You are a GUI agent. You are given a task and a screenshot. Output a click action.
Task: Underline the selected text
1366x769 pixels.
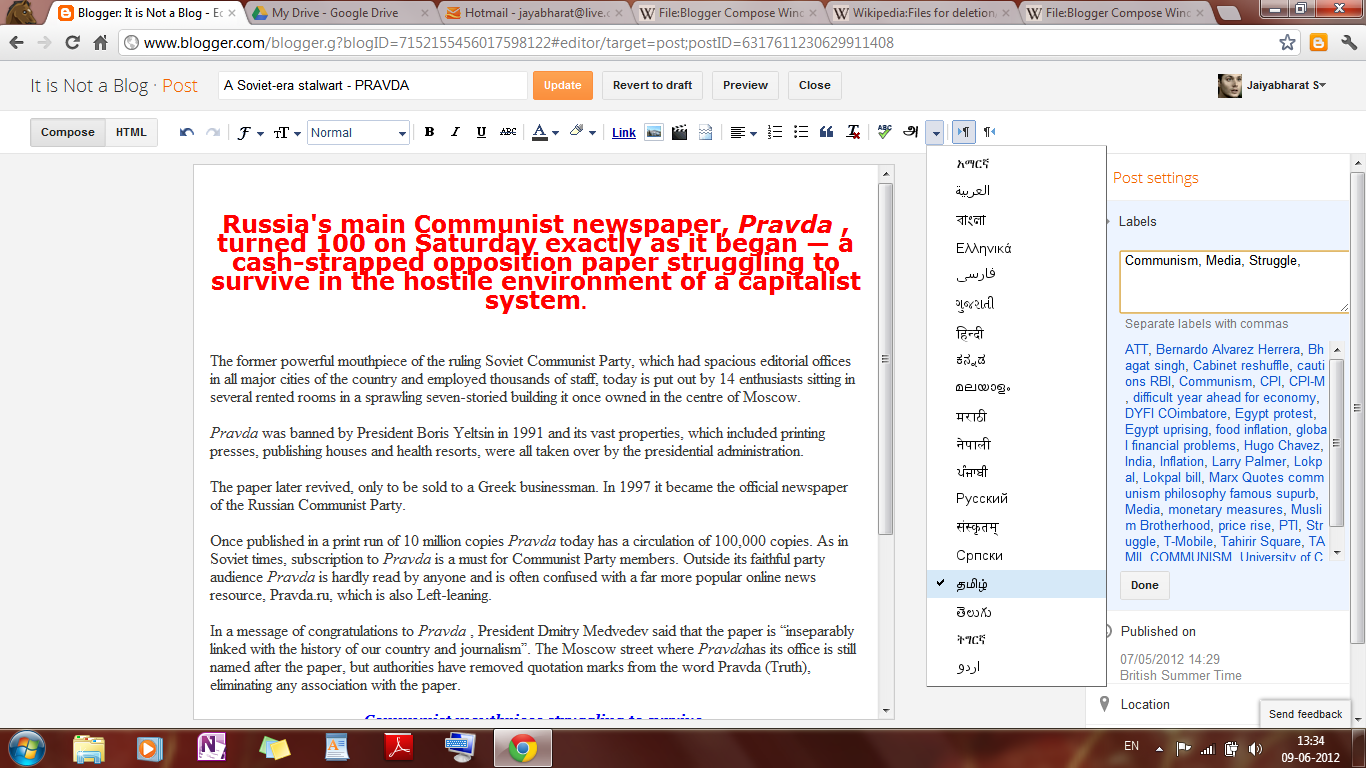point(481,132)
